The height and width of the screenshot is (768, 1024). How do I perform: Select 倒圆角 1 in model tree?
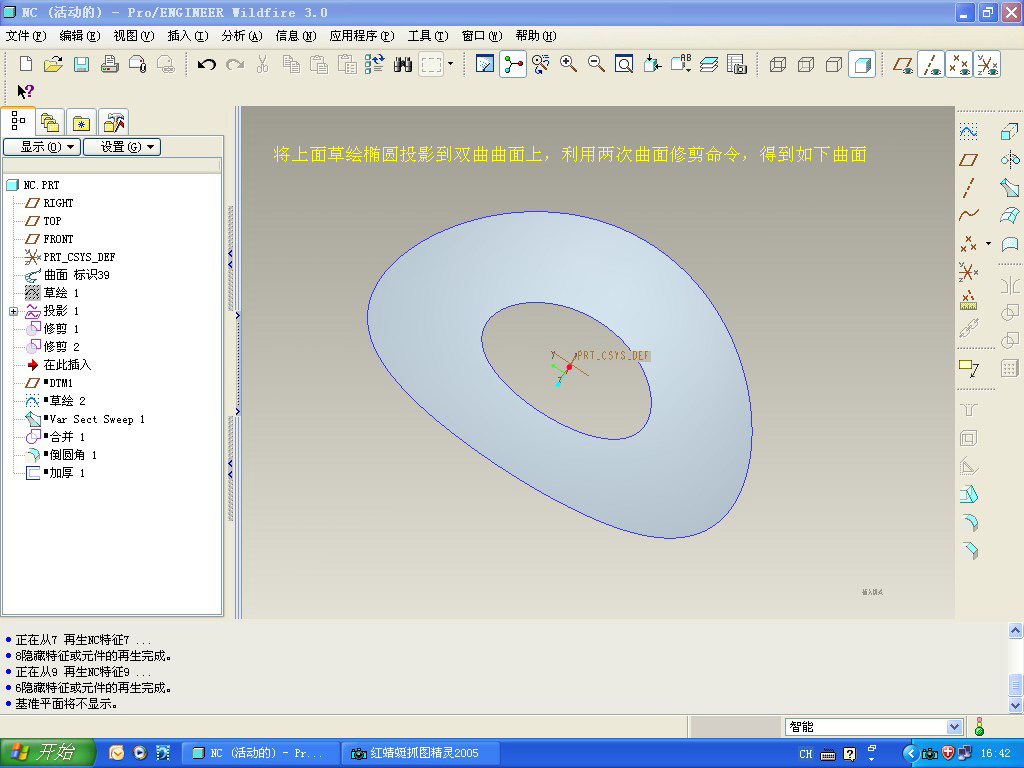point(73,455)
